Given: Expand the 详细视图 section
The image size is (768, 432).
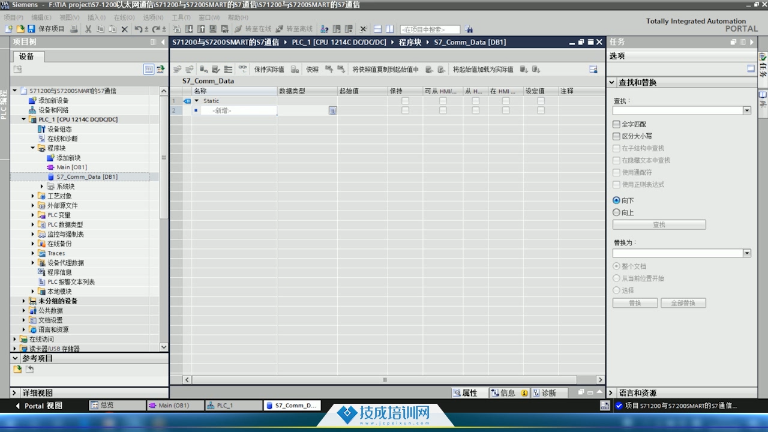Looking at the screenshot, I should 14,393.
